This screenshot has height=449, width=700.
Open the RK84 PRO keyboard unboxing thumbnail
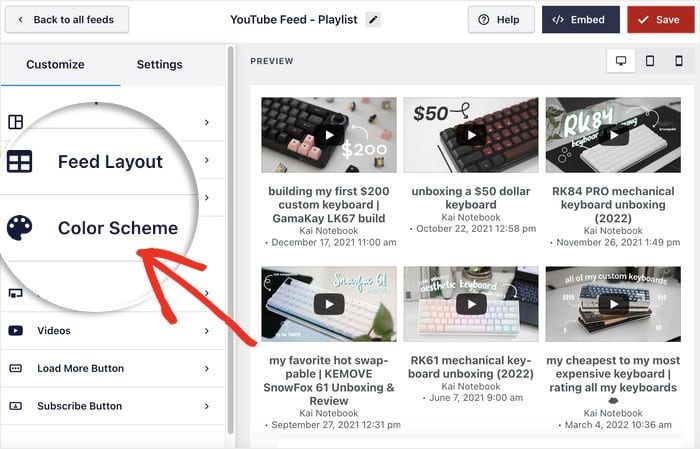(x=613, y=135)
